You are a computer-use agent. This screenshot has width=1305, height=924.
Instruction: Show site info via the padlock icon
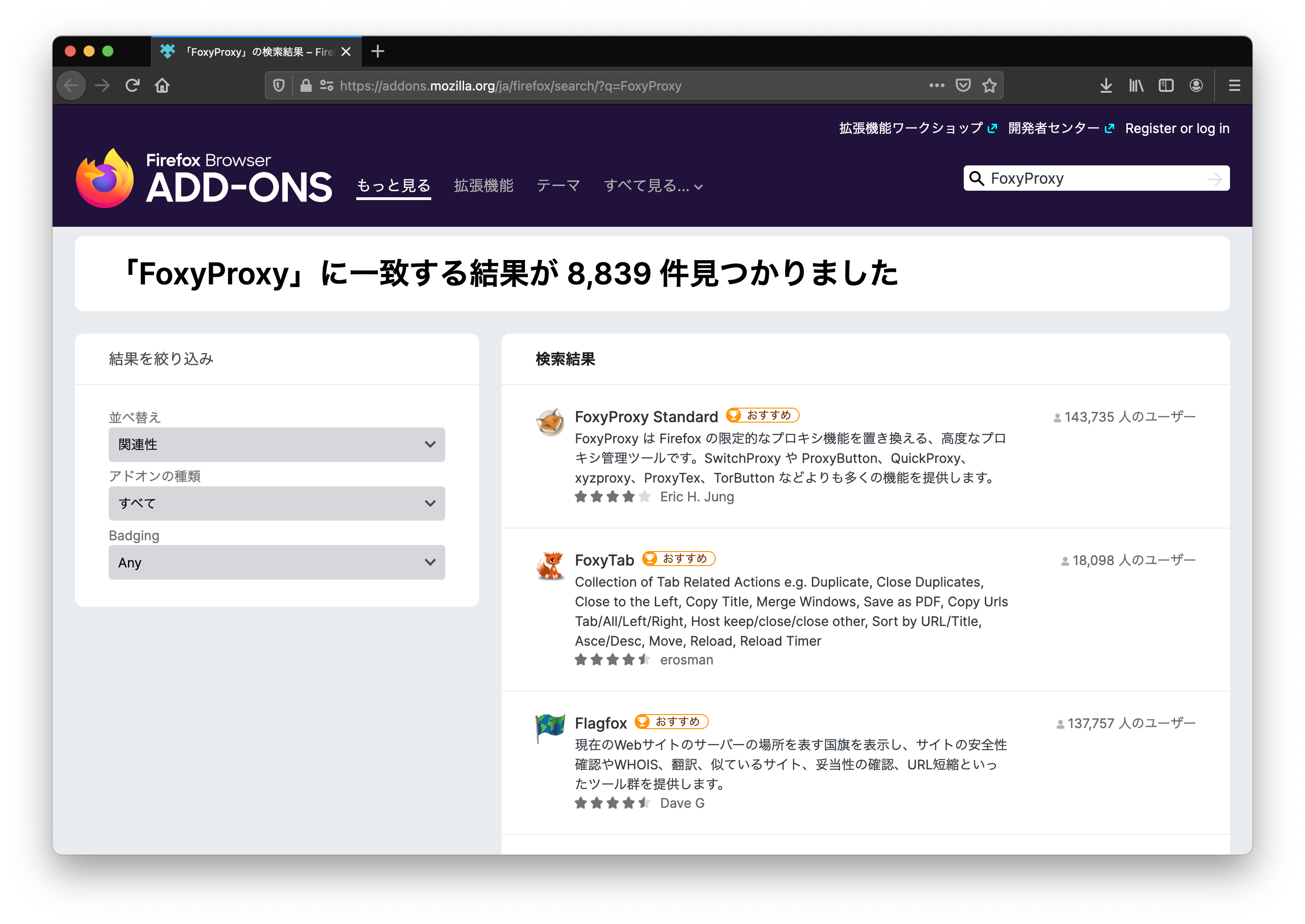306,86
